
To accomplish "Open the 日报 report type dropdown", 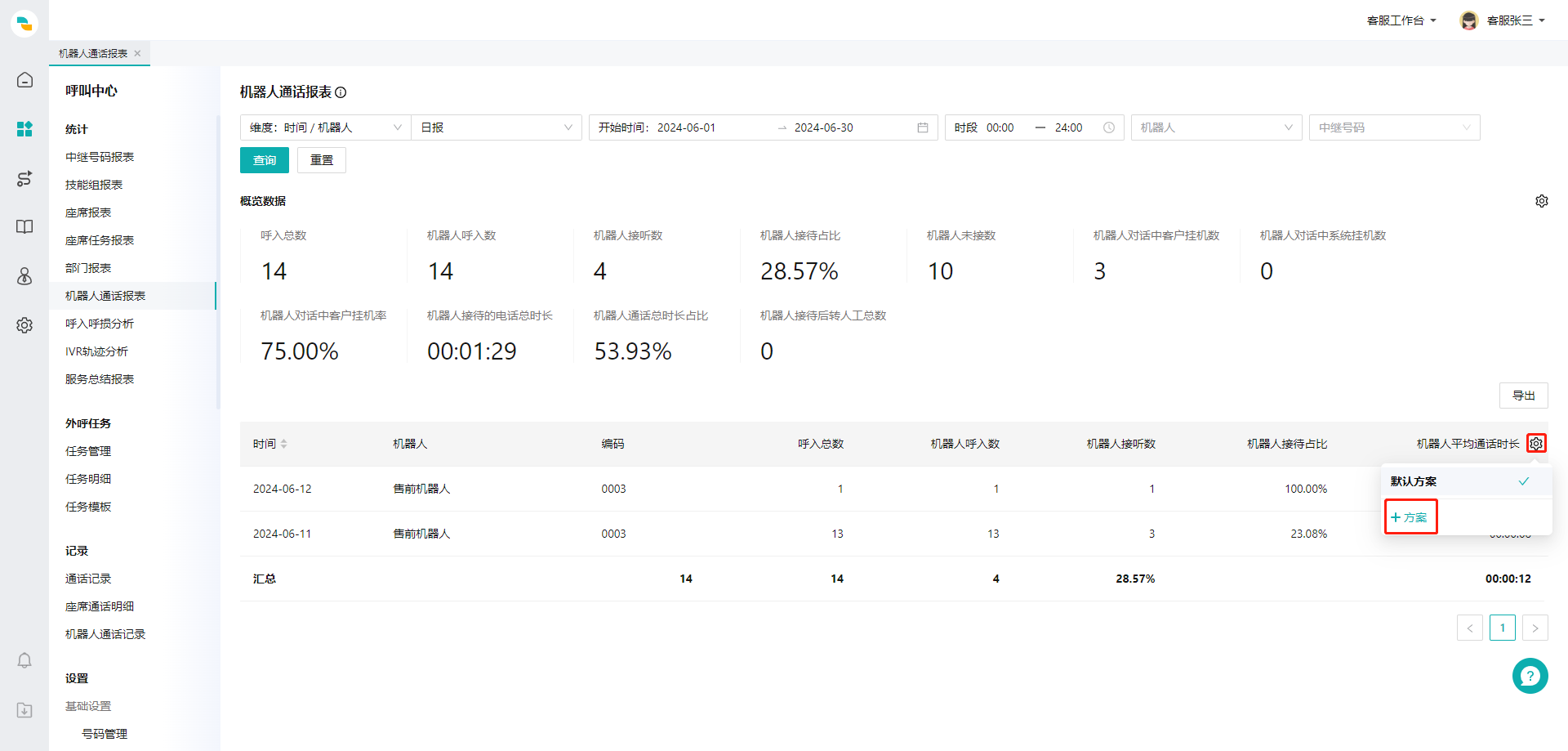I will [497, 127].
